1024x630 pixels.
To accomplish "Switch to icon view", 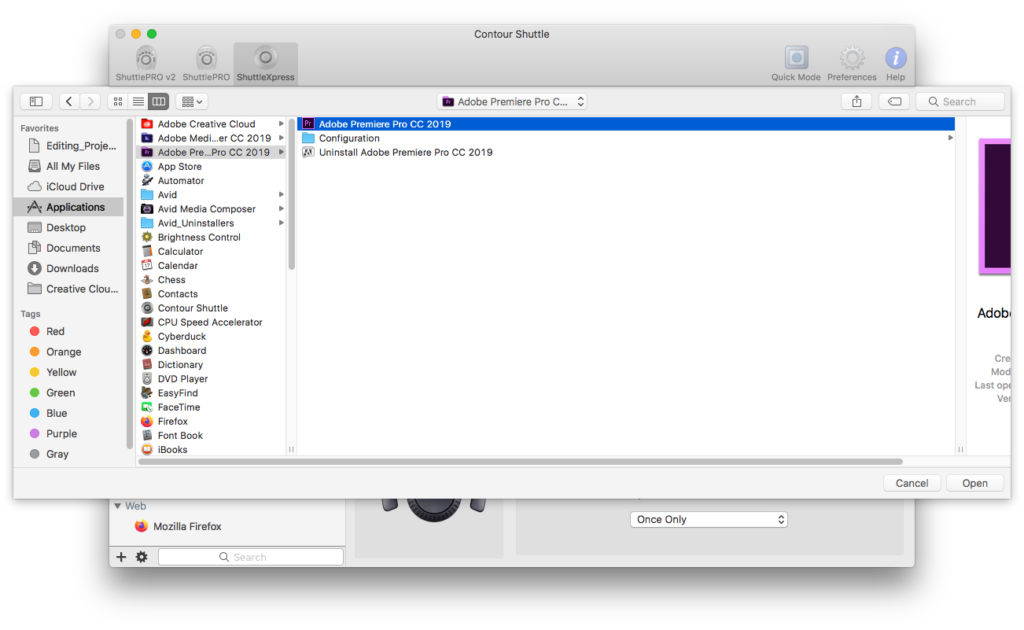I will point(118,101).
